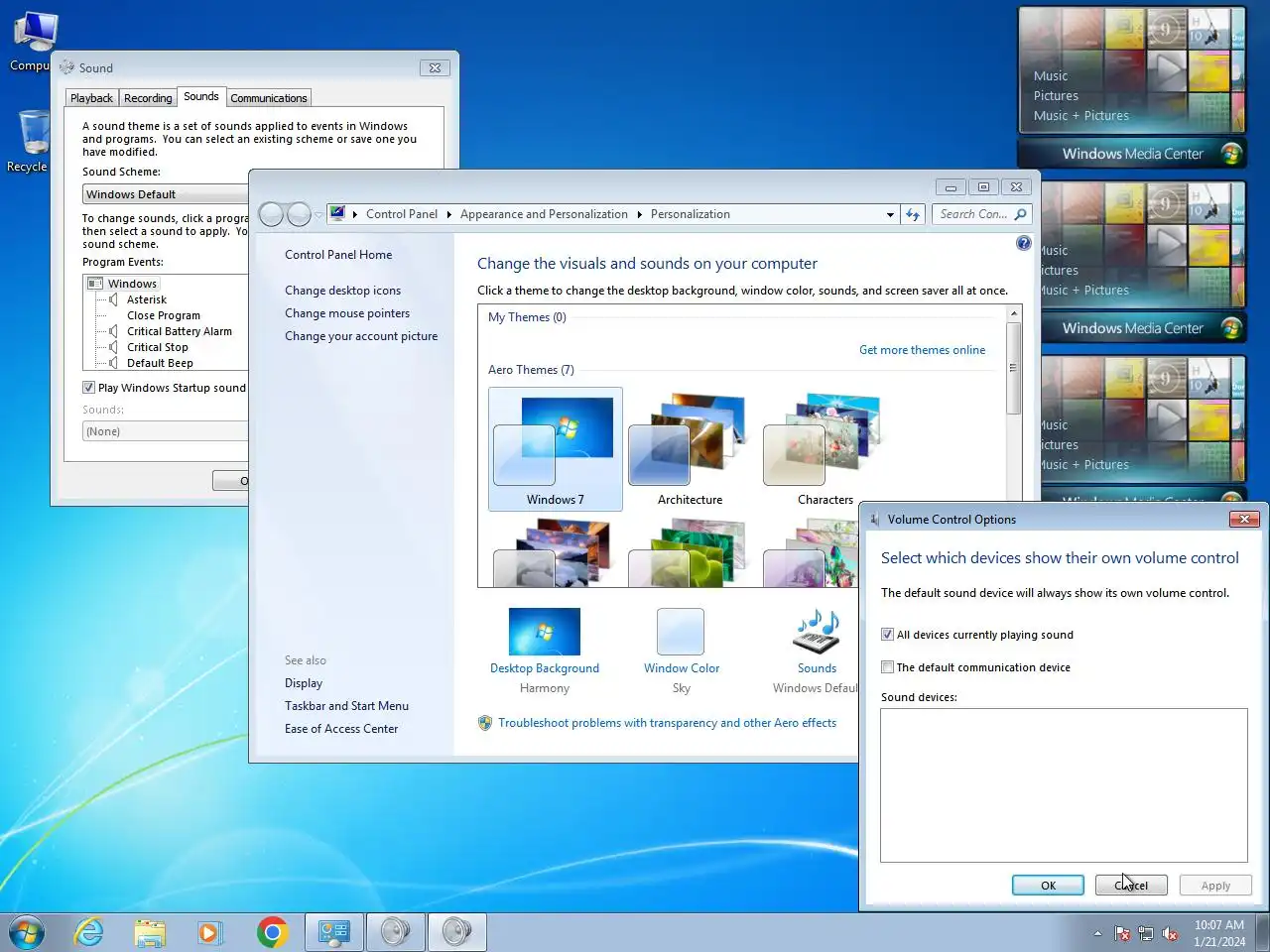Open the Desktop Background icon

(544, 632)
